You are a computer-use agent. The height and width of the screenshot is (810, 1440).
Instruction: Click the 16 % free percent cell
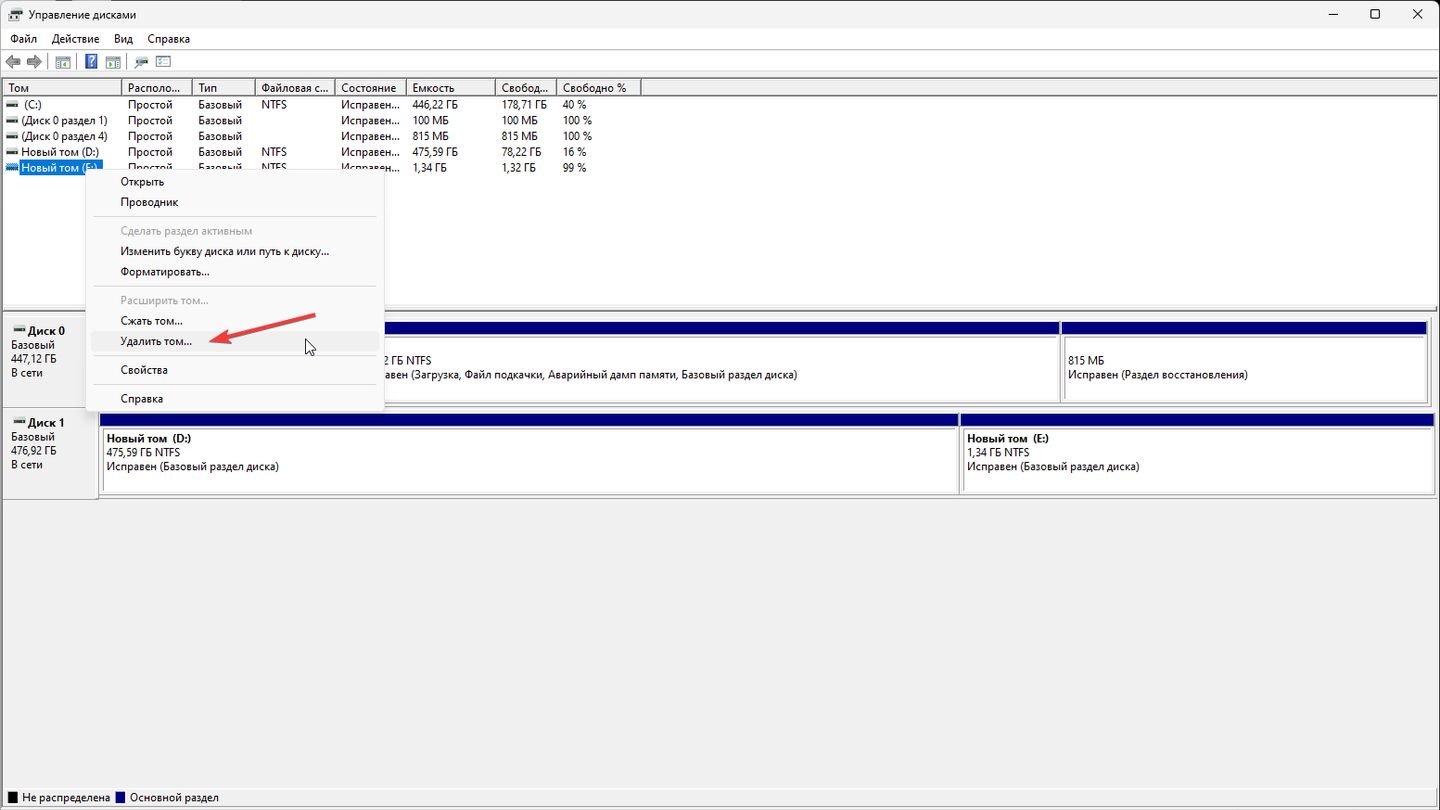click(x=575, y=152)
